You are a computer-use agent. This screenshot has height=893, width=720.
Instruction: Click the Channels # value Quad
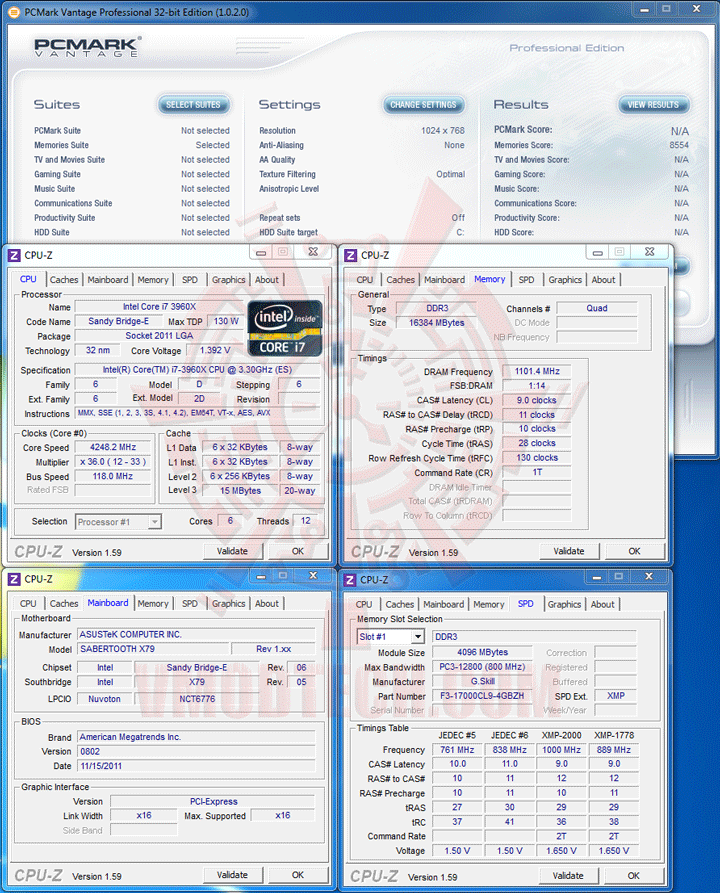point(596,308)
